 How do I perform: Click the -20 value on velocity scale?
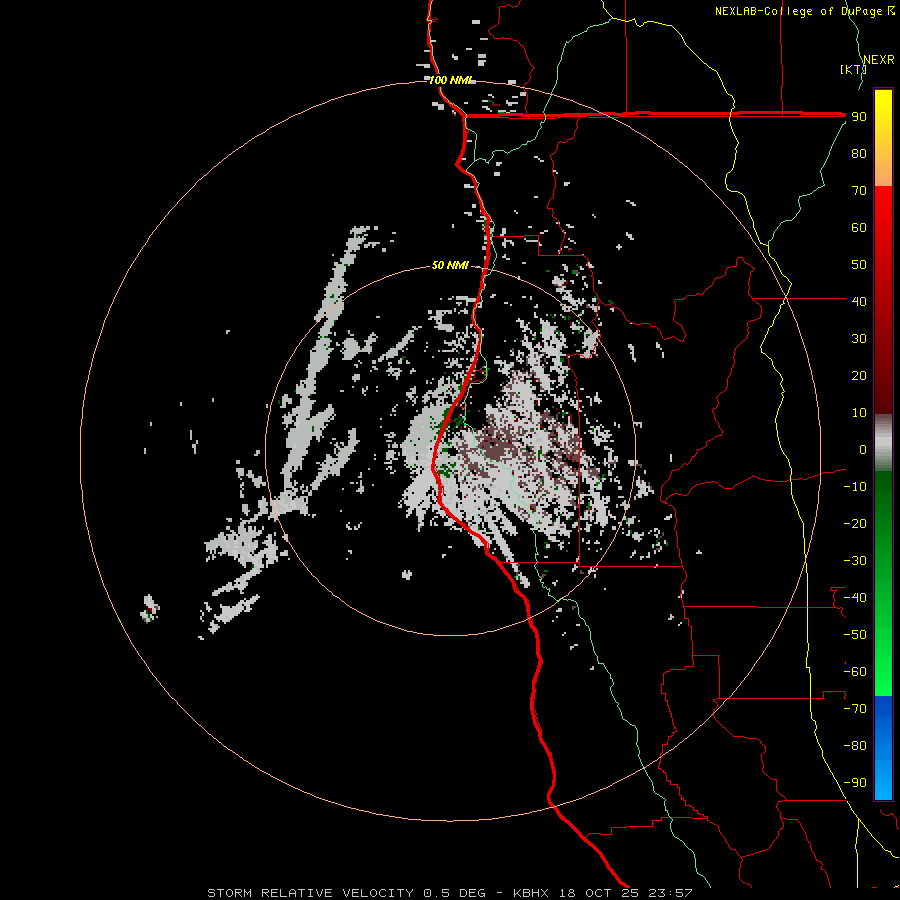point(855,524)
